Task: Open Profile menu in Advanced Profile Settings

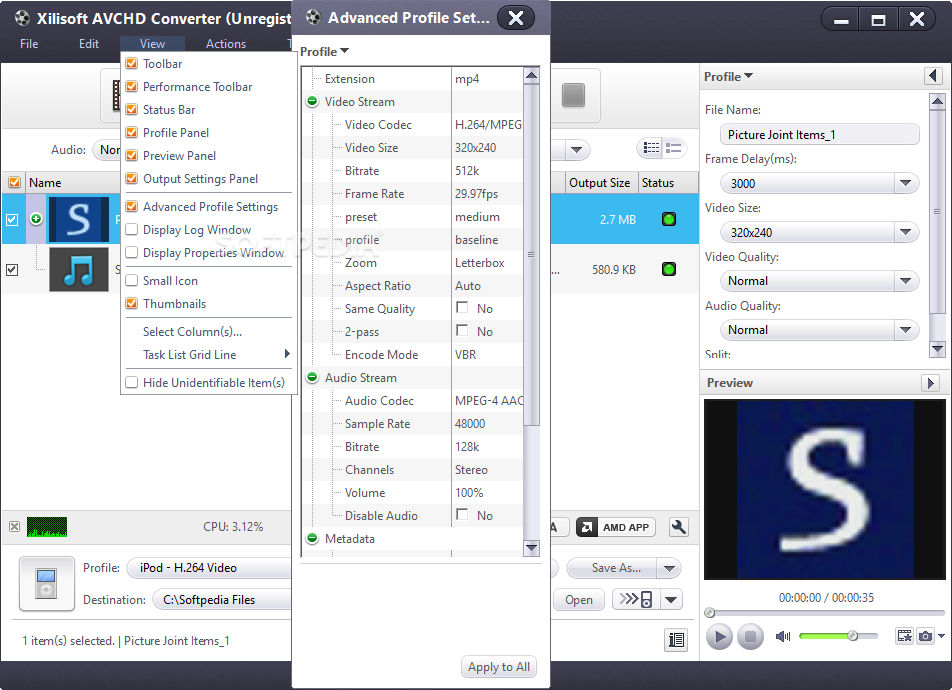Action: click(x=324, y=52)
